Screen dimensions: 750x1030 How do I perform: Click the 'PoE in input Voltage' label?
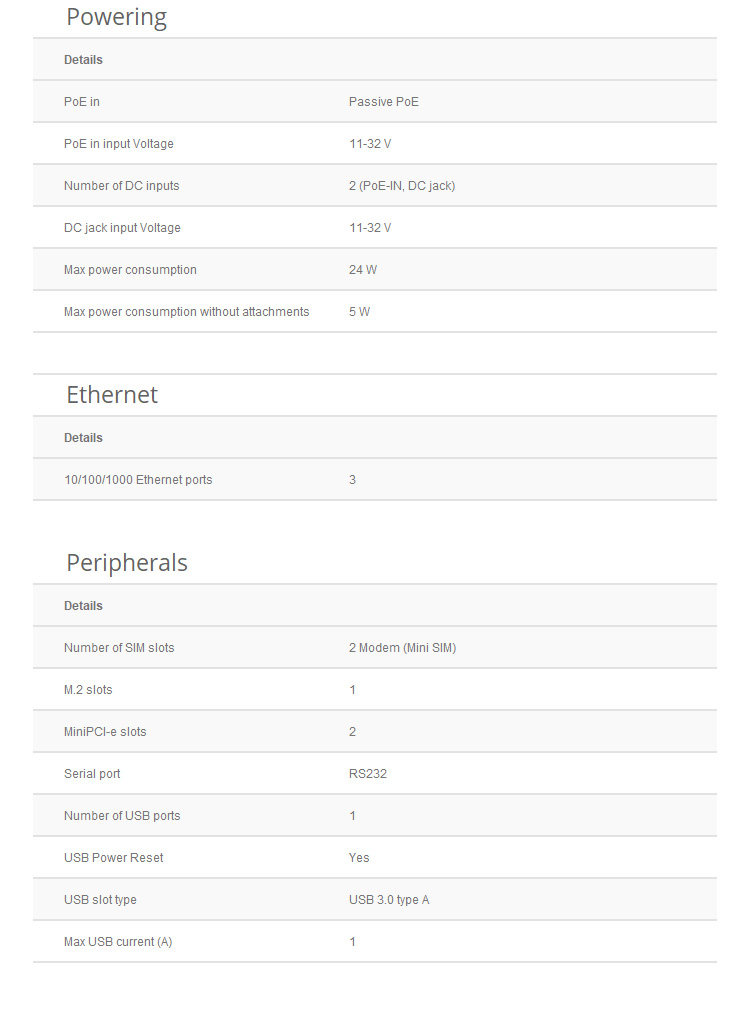(x=119, y=144)
